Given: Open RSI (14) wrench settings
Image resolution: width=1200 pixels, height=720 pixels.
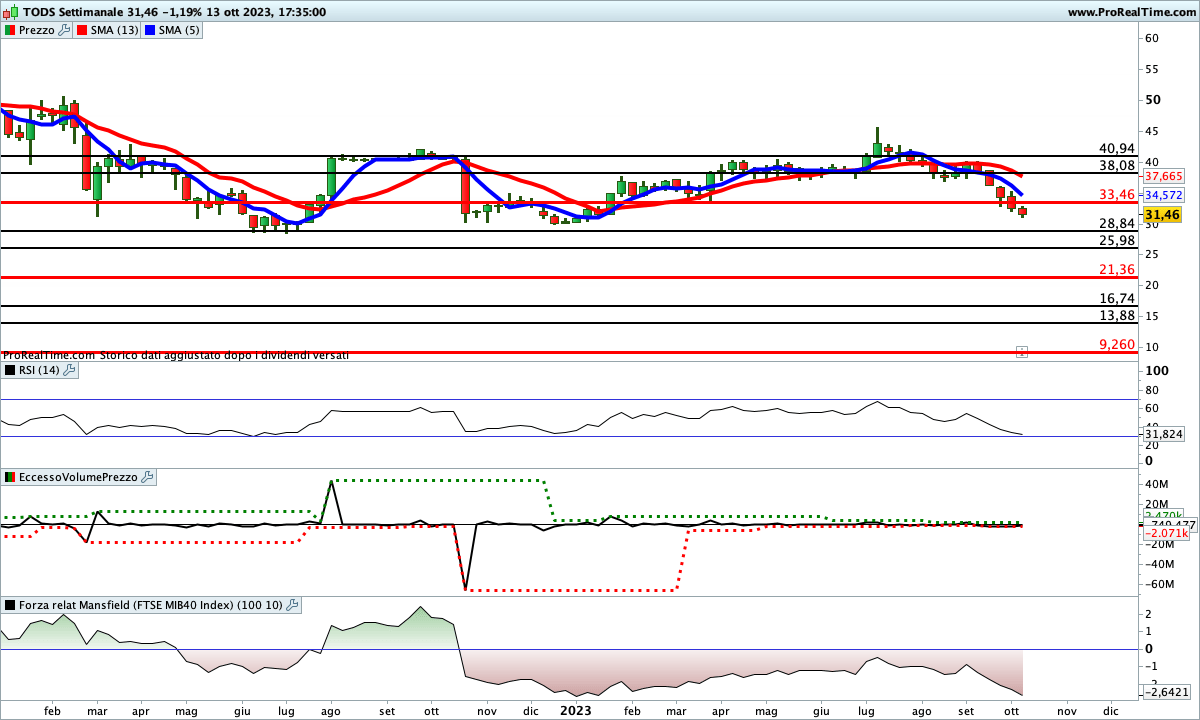Looking at the screenshot, I should [x=69, y=370].
